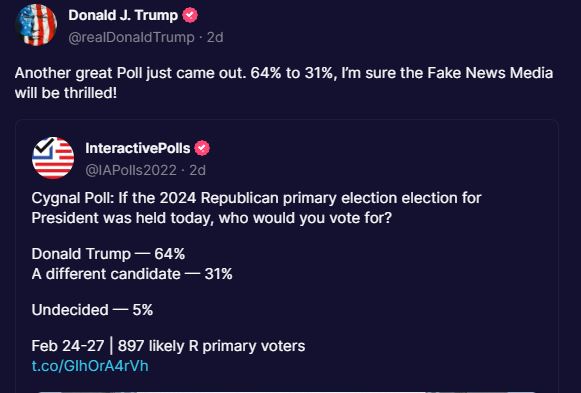Viewport: 581px width, 393px height.
Task: Click the Cygnal Poll question text
Action: [256, 208]
